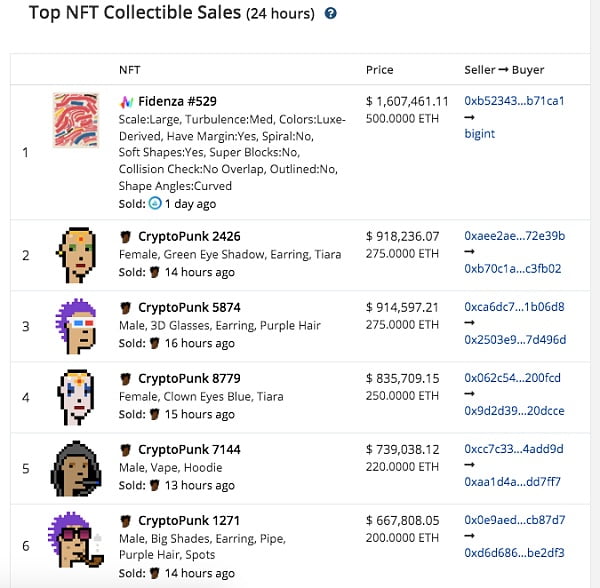Screen dimensions: 600x588
Task: Open buyer address 0xb70c1a...c3fb02
Action: (x=513, y=268)
